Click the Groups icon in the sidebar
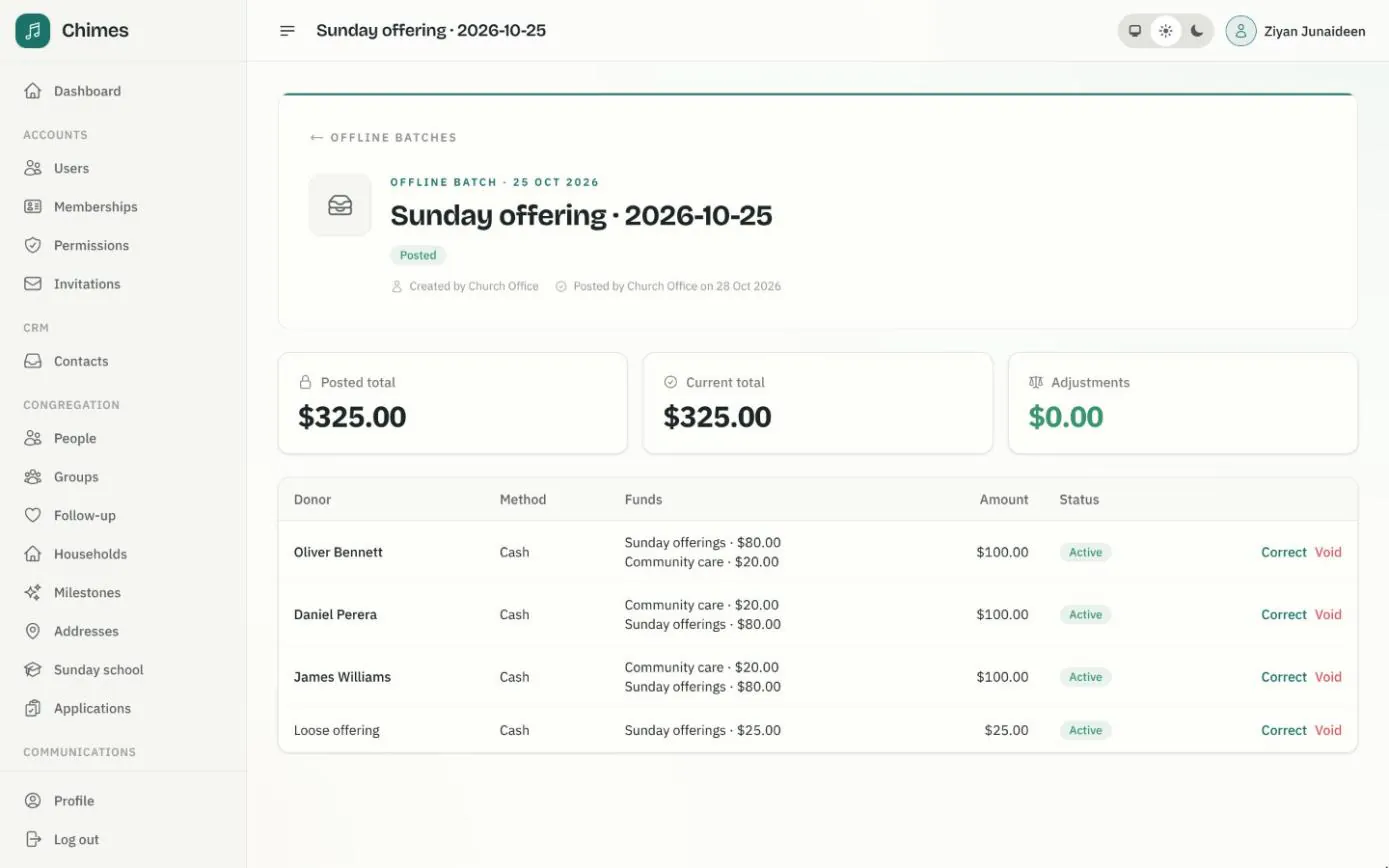 [x=33, y=477]
